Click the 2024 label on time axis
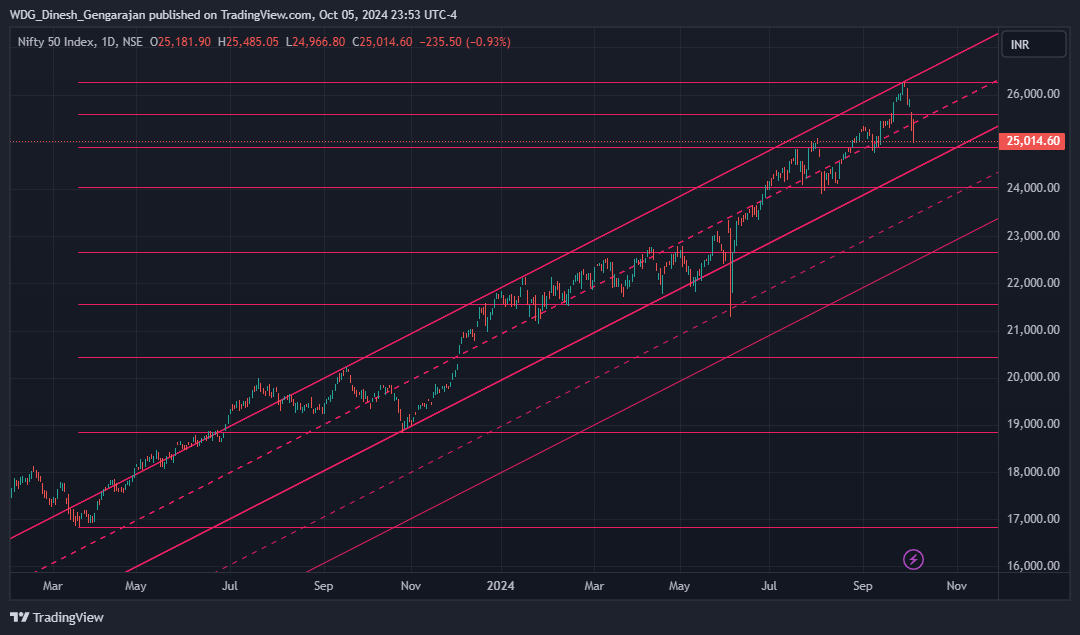Screen dimensions: 1080x635 501,586
